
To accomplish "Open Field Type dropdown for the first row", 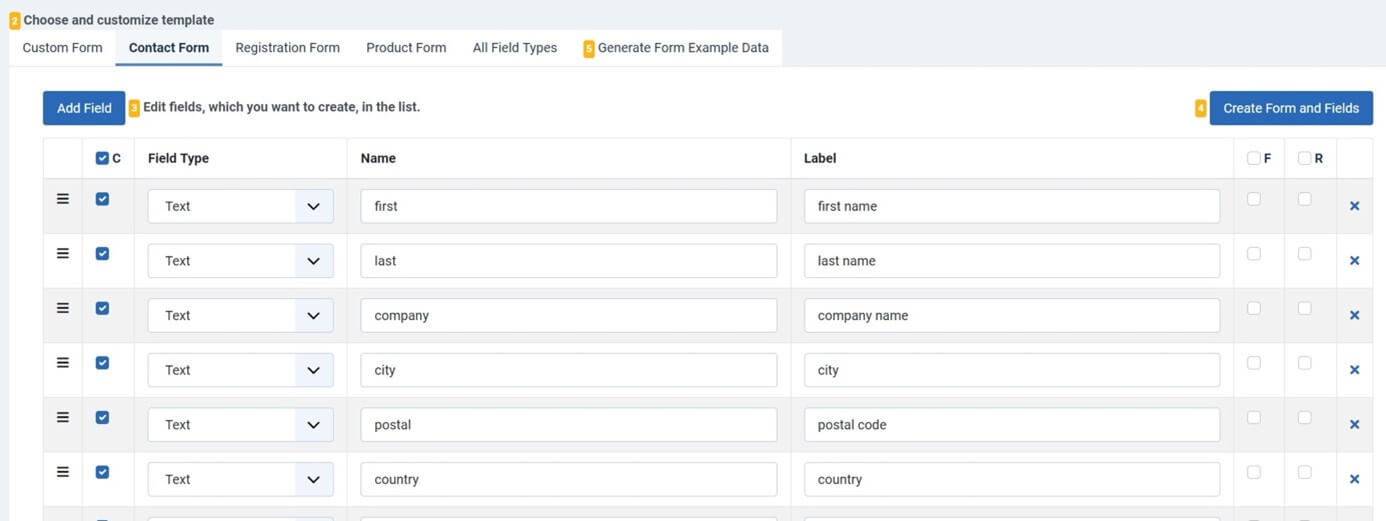I will pos(241,206).
